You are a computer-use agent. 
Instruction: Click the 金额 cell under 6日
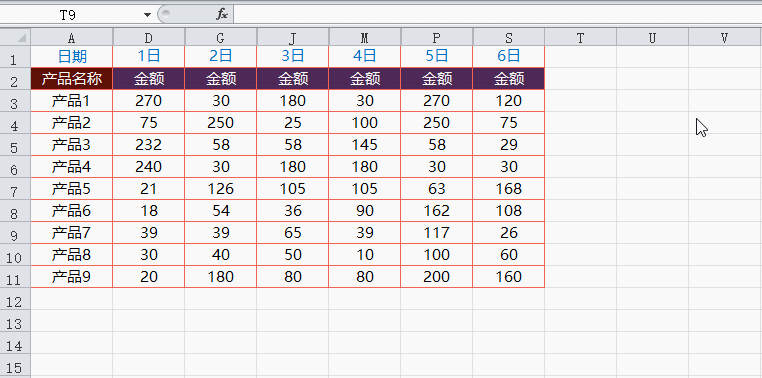click(x=508, y=79)
